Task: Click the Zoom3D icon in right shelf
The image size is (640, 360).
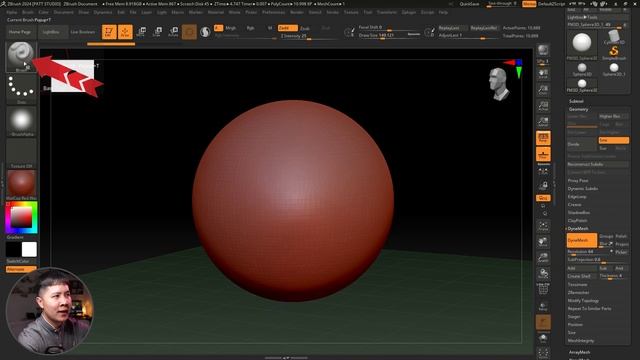Action: pos(543,258)
